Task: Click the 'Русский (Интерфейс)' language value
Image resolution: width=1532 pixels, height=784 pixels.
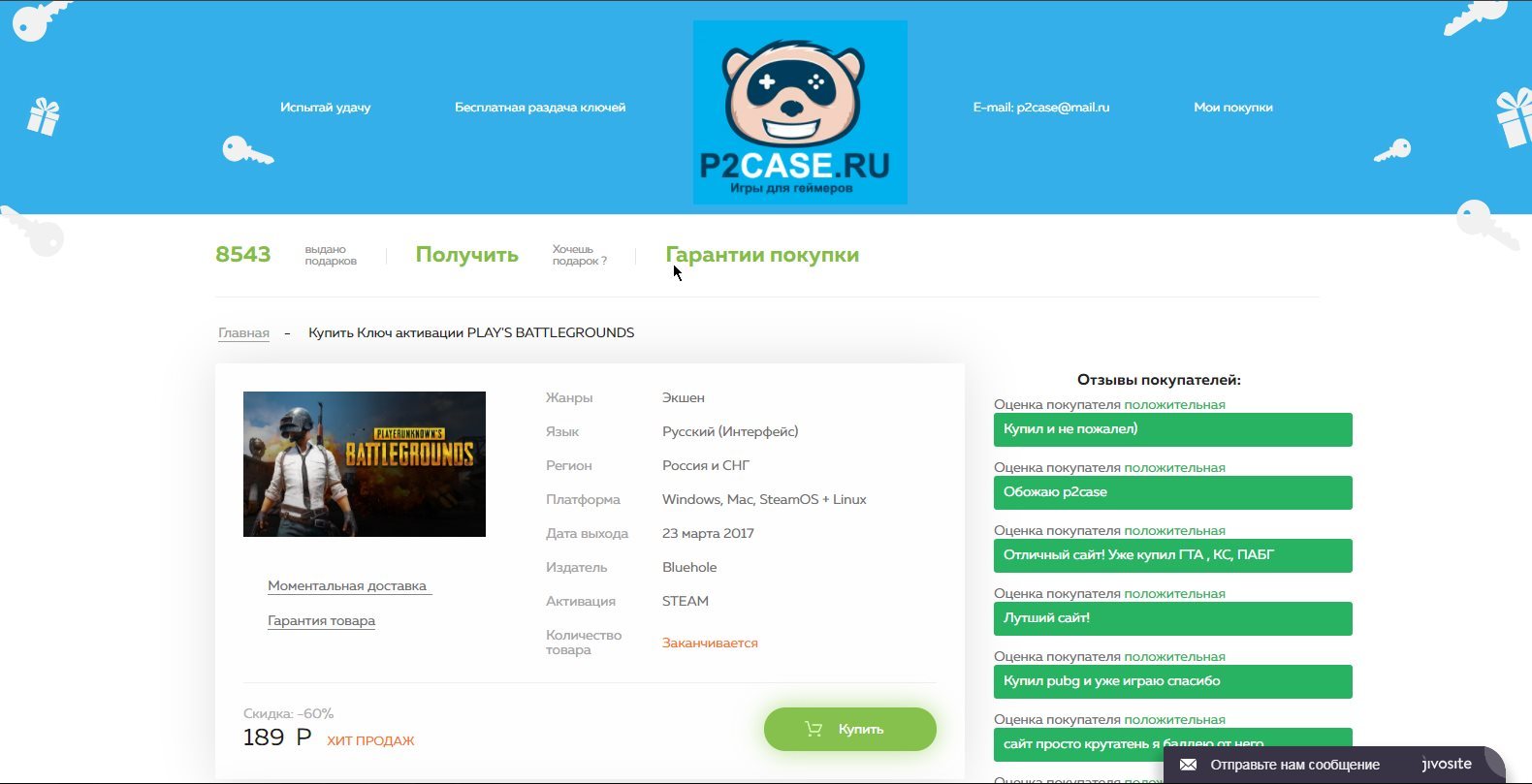Action: coord(730,432)
